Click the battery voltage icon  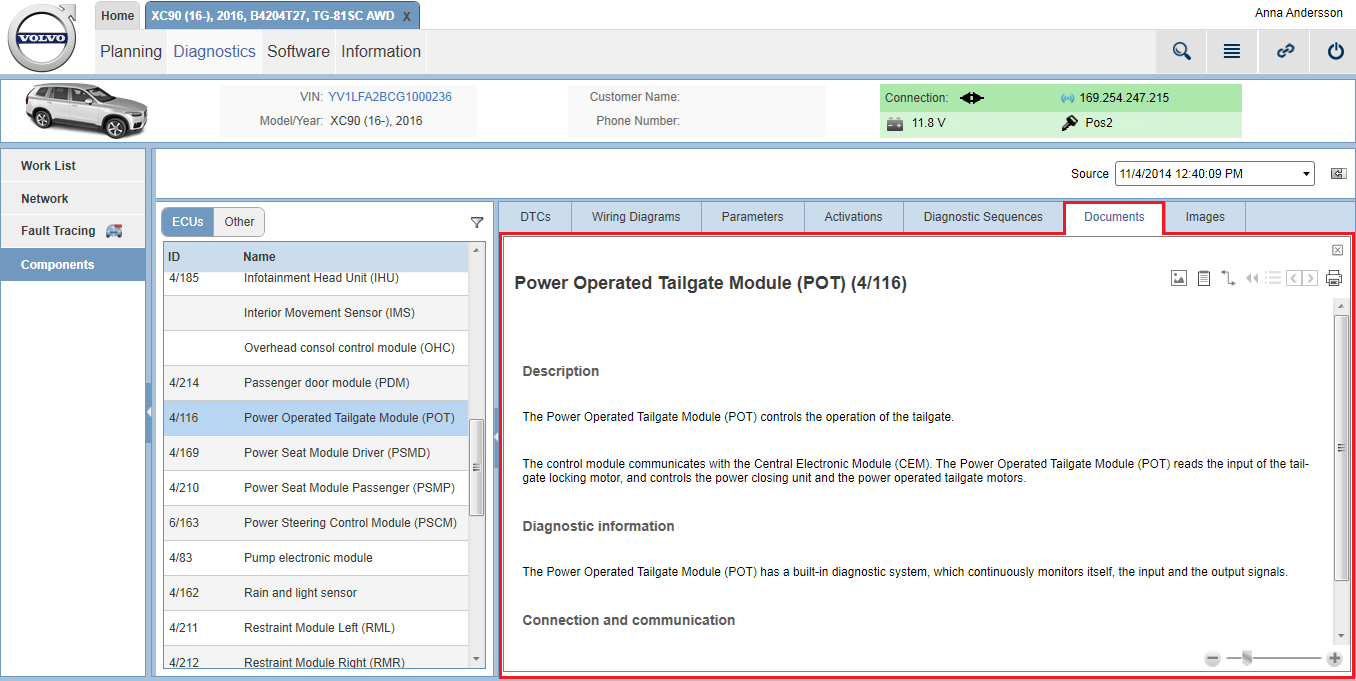click(x=895, y=123)
